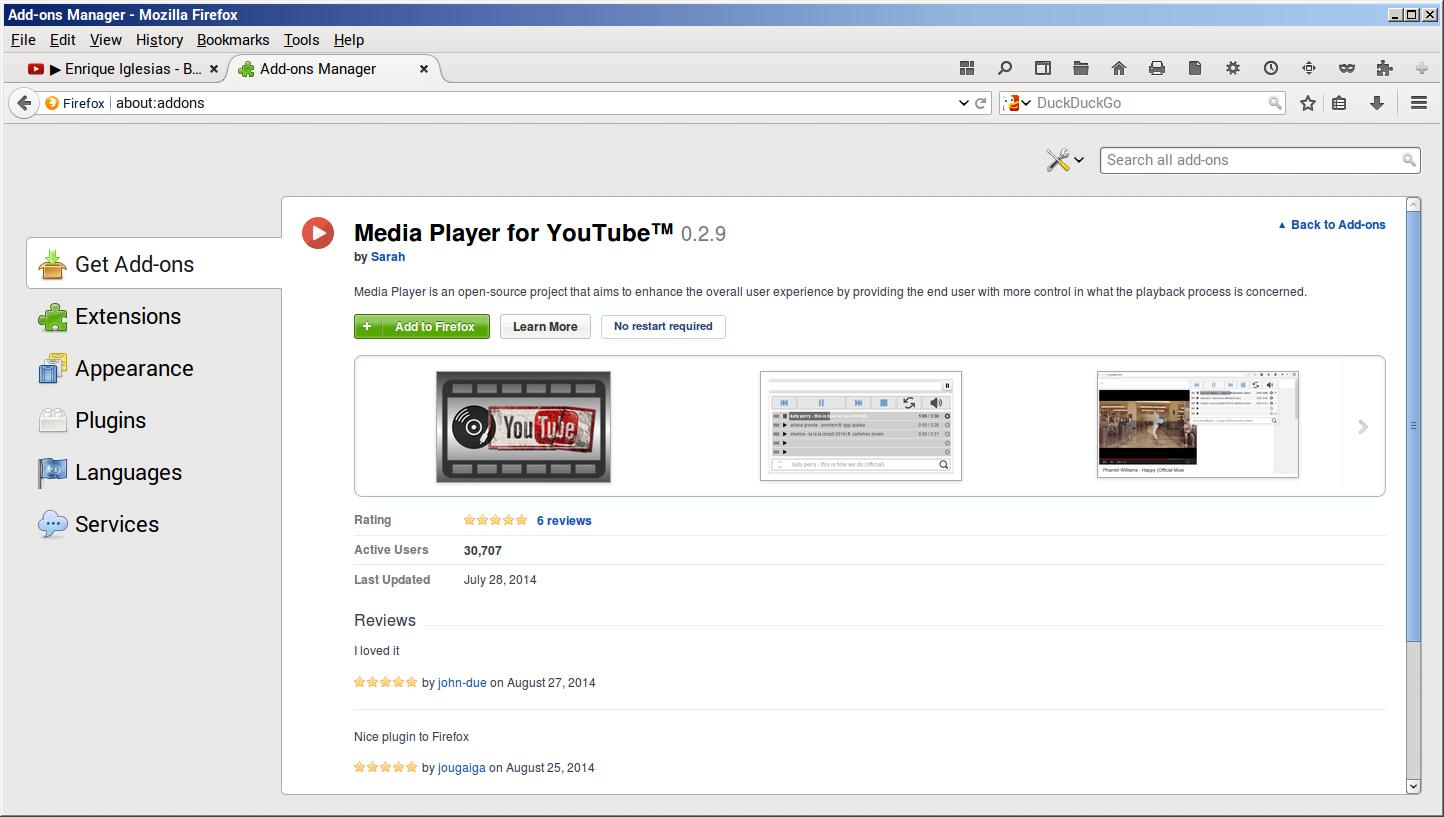This screenshot has width=1444, height=817.
Task: Bookmark this page with the star icon
Action: 1307,103
